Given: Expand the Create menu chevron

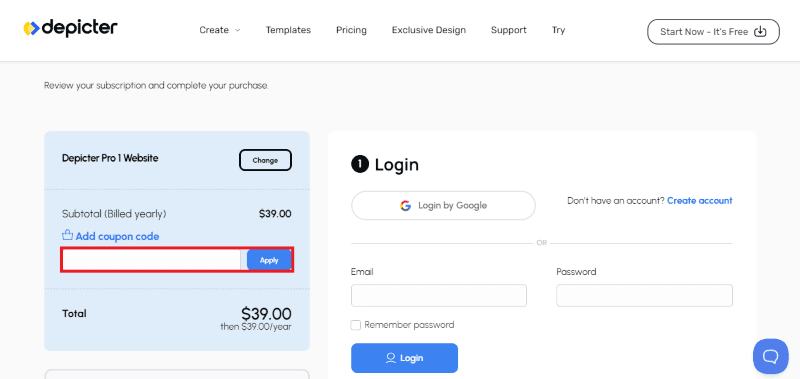Looking at the screenshot, I should point(237,31).
